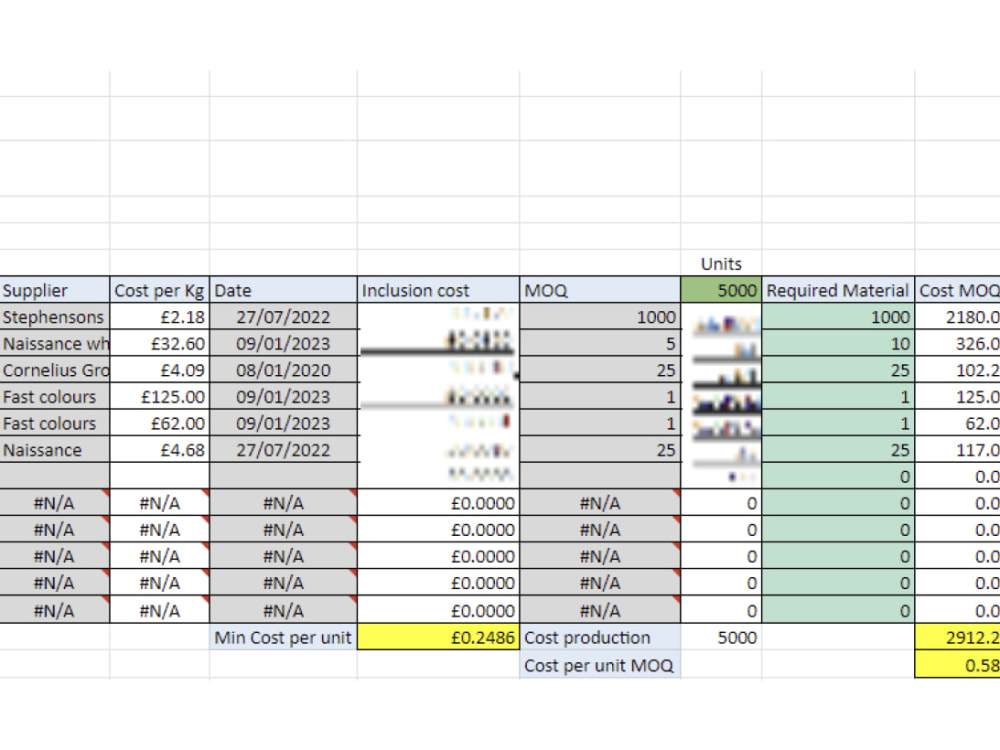Select the Cost per Kg header cell
This screenshot has height=750, width=1000.
(159, 290)
